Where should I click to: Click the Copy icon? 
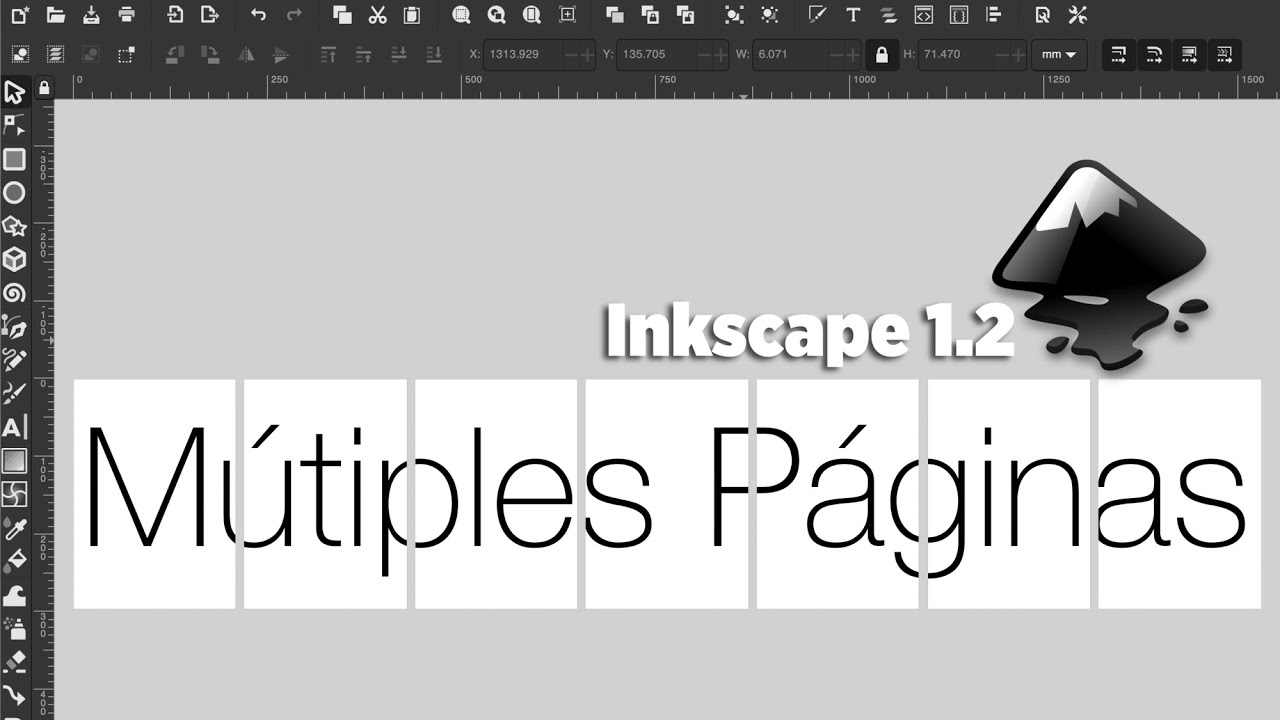(x=342, y=15)
